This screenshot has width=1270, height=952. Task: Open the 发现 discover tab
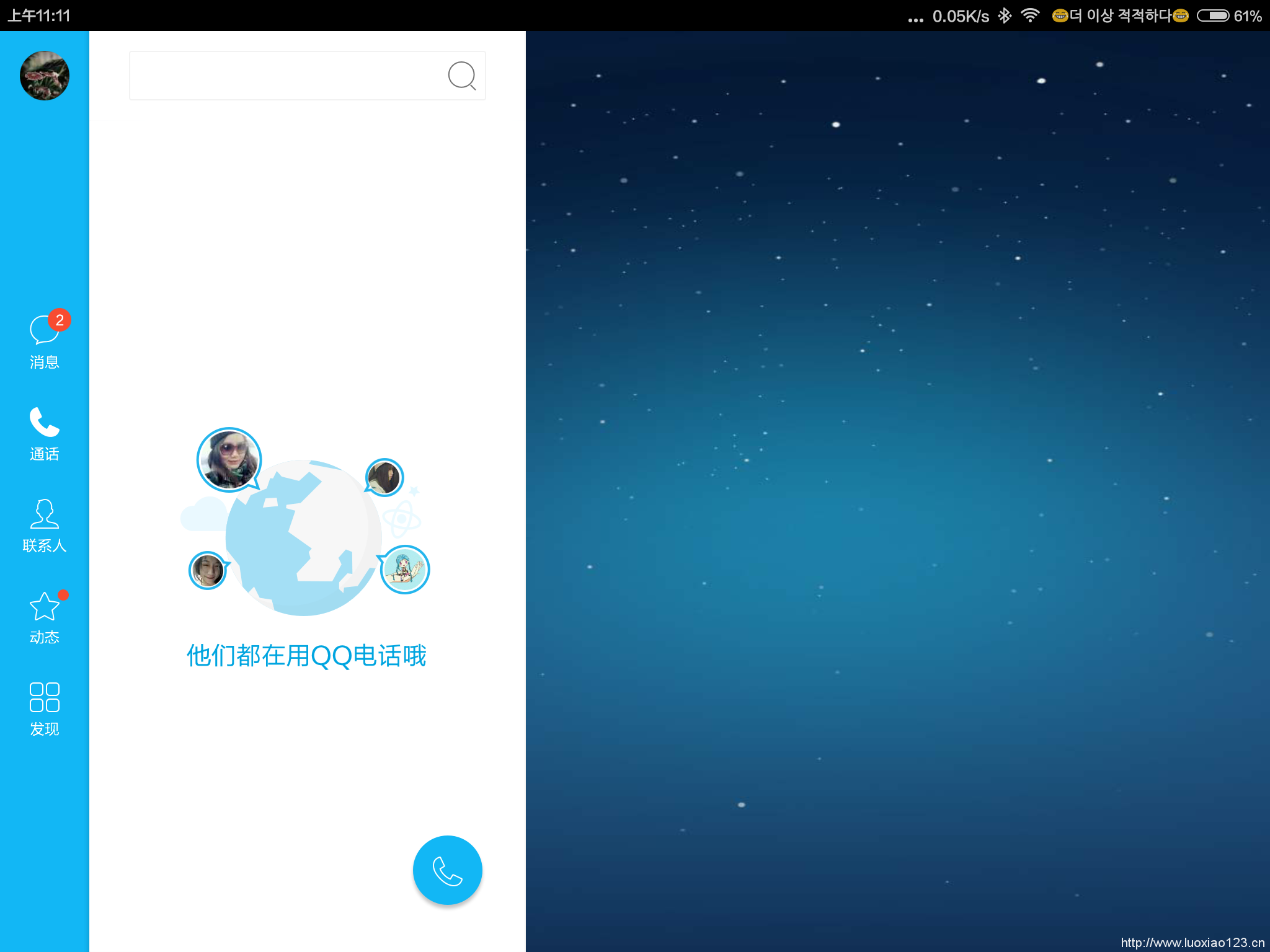[x=44, y=728]
